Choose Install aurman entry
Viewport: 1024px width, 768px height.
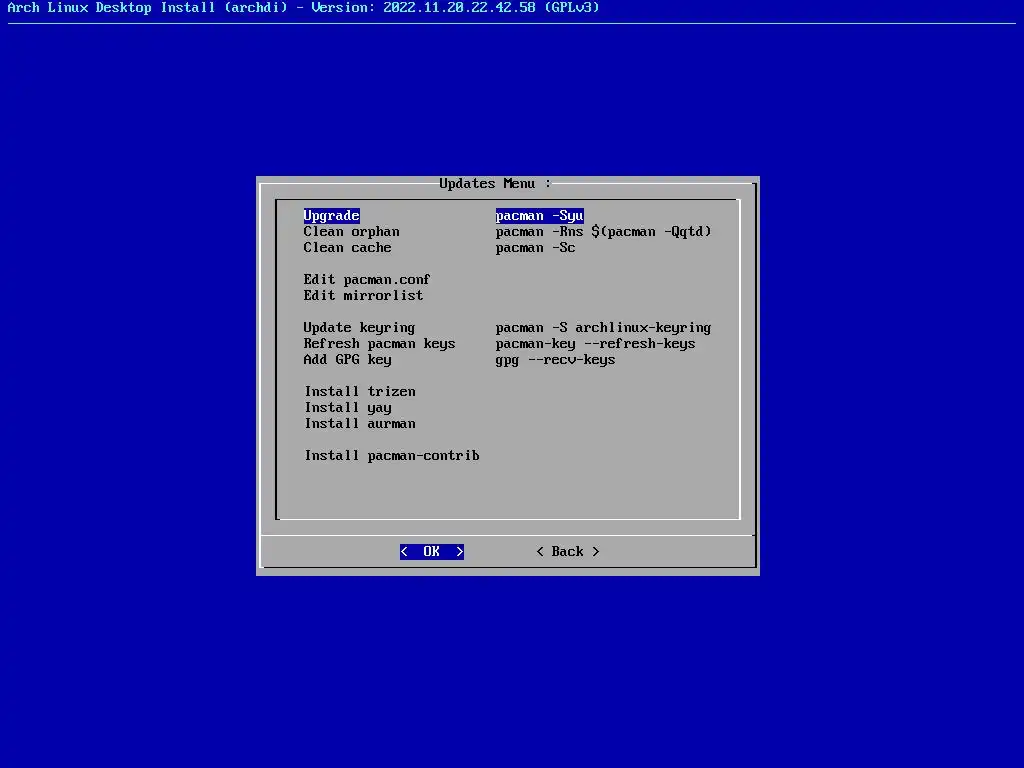(x=360, y=423)
